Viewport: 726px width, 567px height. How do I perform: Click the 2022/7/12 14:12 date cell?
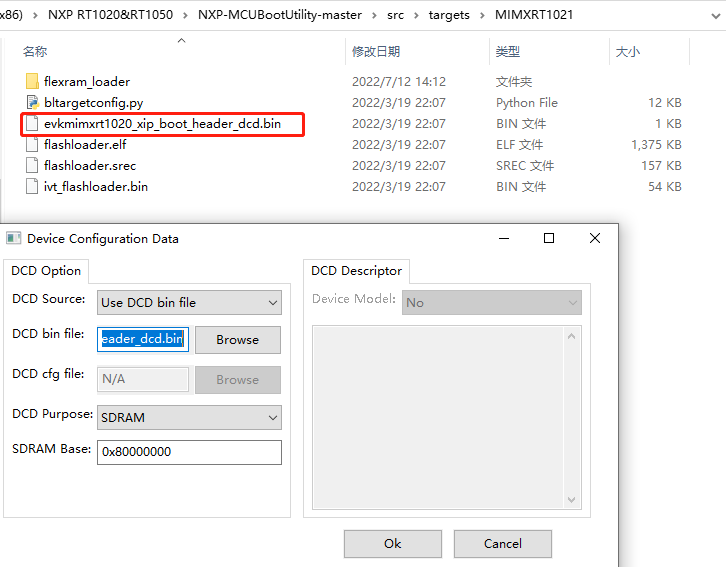tap(399, 81)
